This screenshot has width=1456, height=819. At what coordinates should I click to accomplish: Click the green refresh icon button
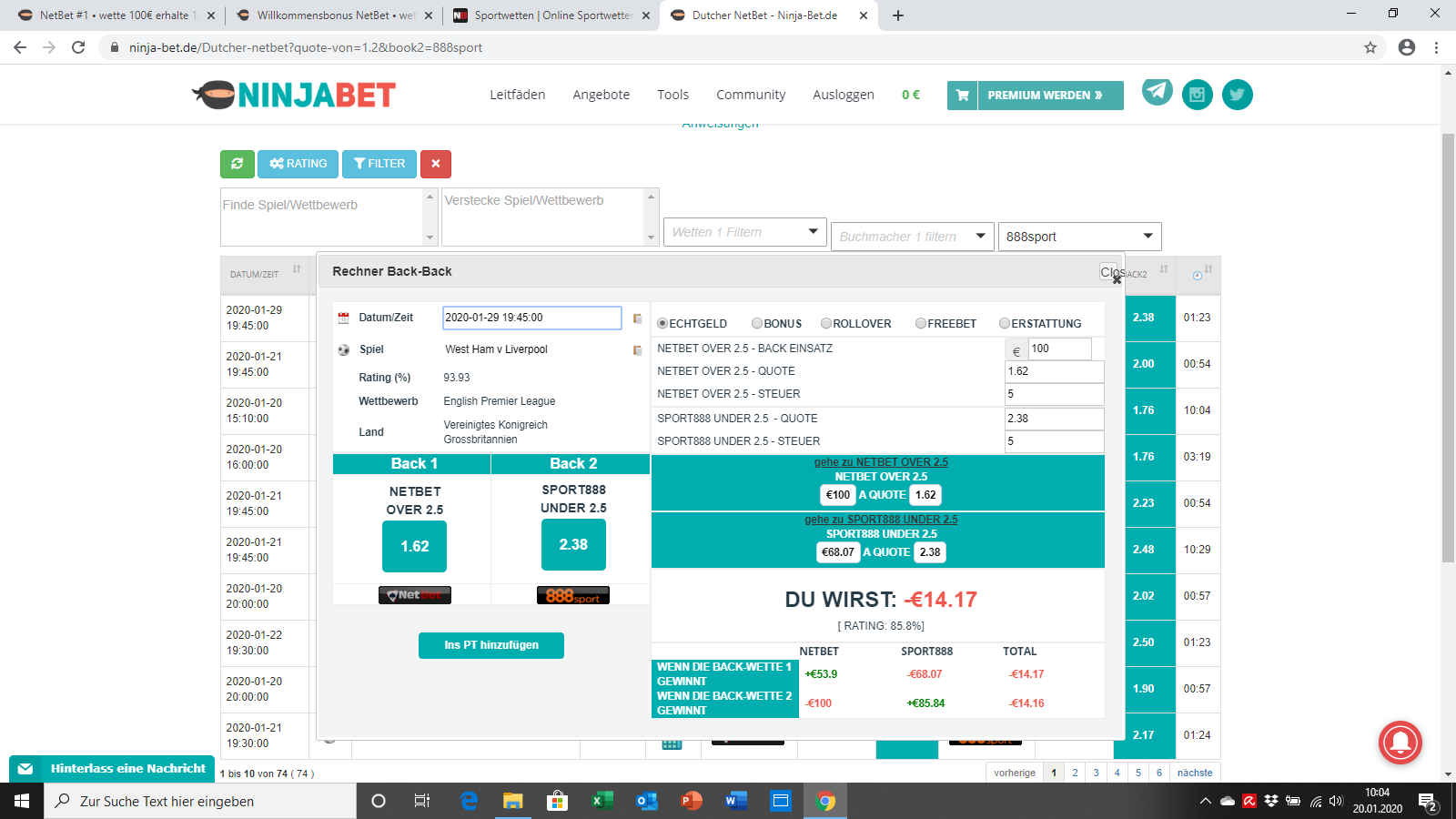pos(238,164)
